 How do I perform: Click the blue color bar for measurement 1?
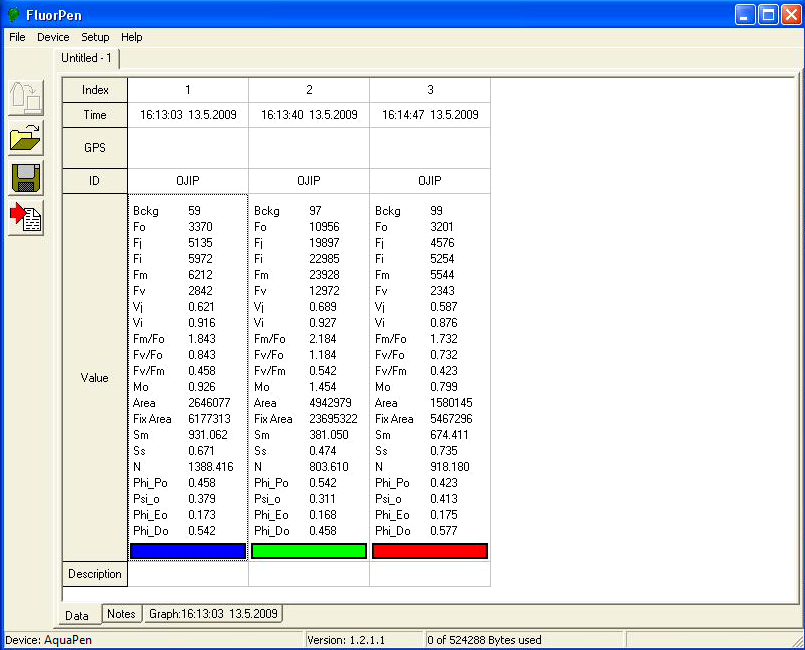[188, 551]
